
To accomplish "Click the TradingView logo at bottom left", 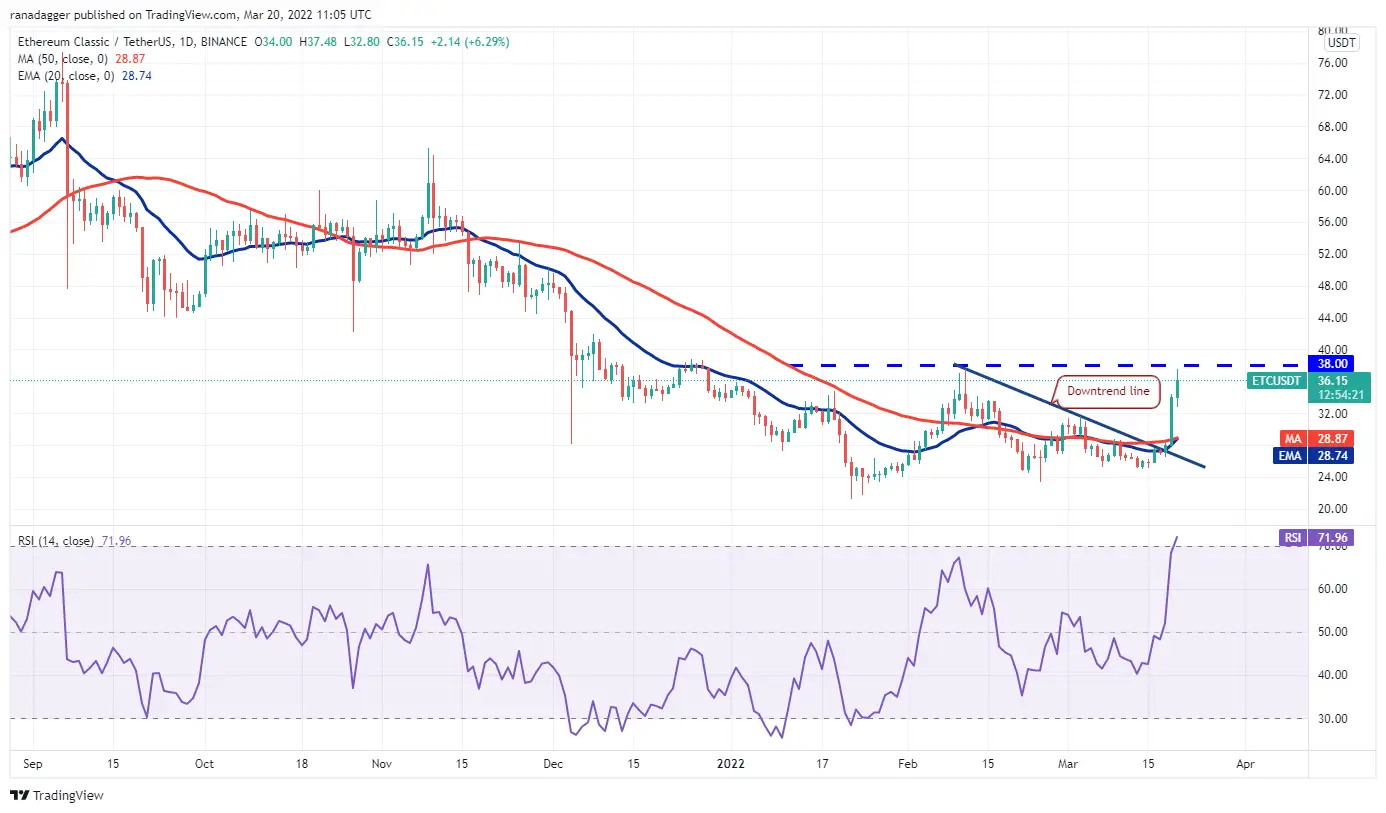I will (x=57, y=796).
